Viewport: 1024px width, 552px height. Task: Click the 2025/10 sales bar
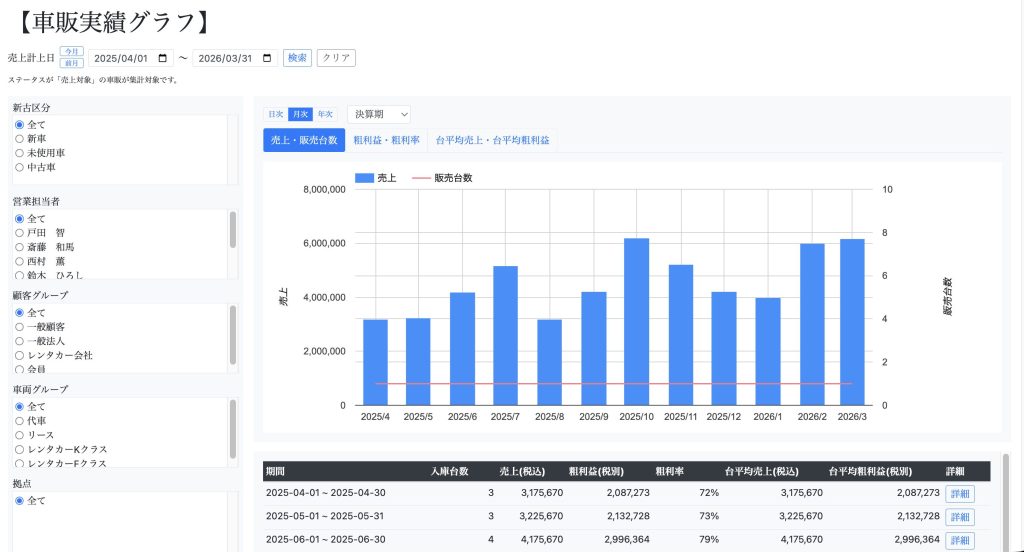pos(637,320)
